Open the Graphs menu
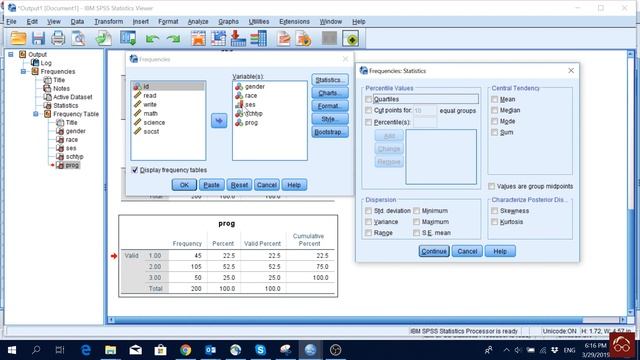The width and height of the screenshot is (640, 360). tap(228, 22)
